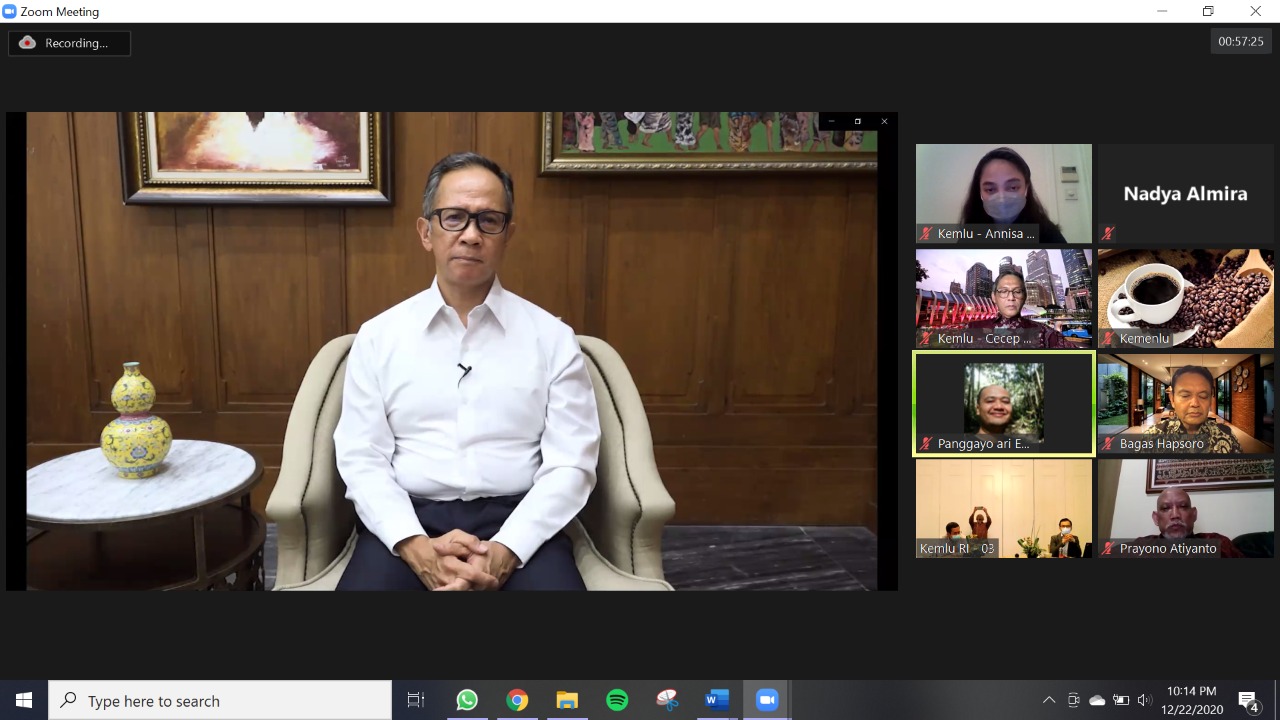Open Task View from the taskbar
The width and height of the screenshot is (1280, 720).
(416, 700)
